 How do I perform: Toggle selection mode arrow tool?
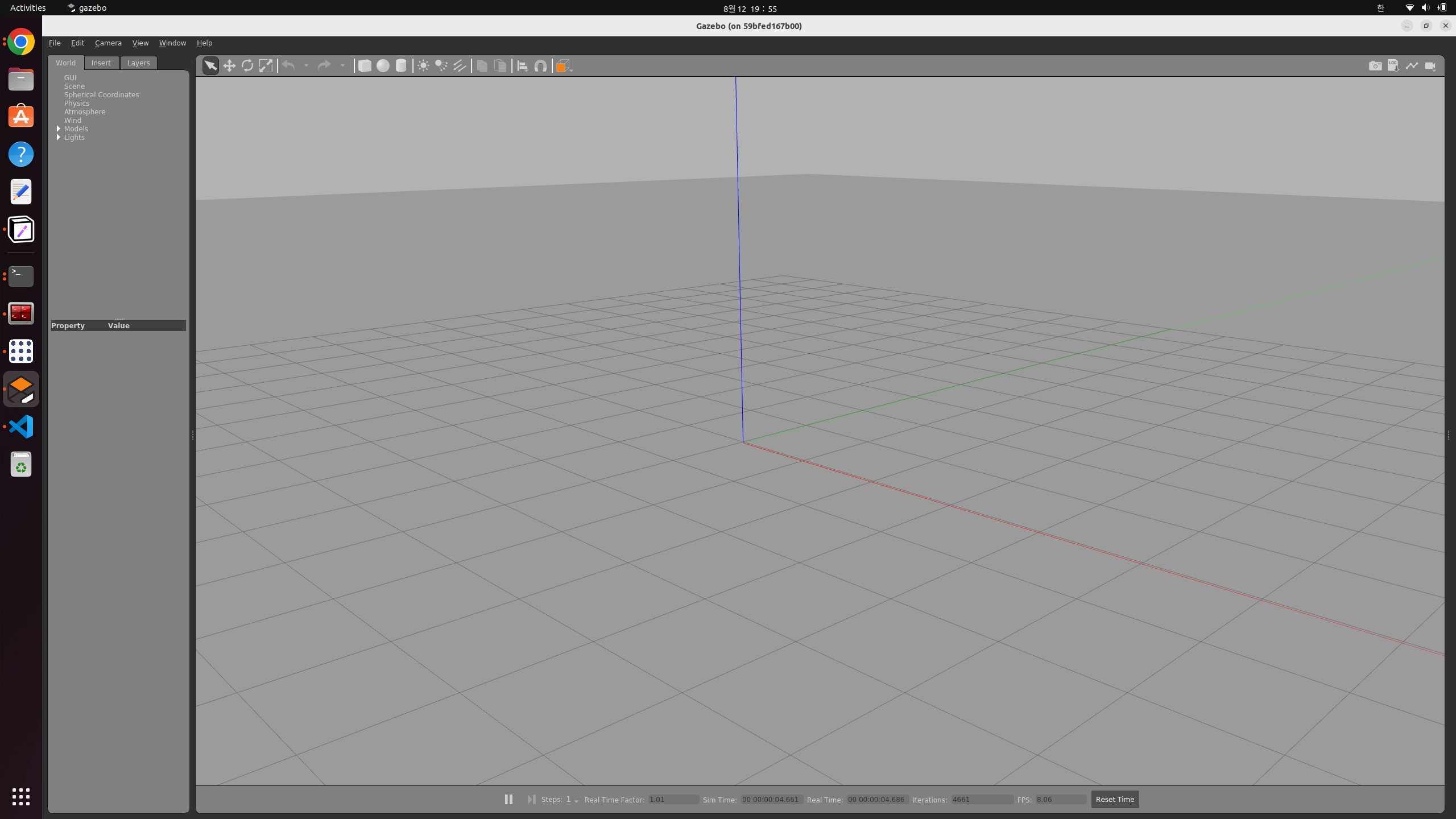click(210, 66)
